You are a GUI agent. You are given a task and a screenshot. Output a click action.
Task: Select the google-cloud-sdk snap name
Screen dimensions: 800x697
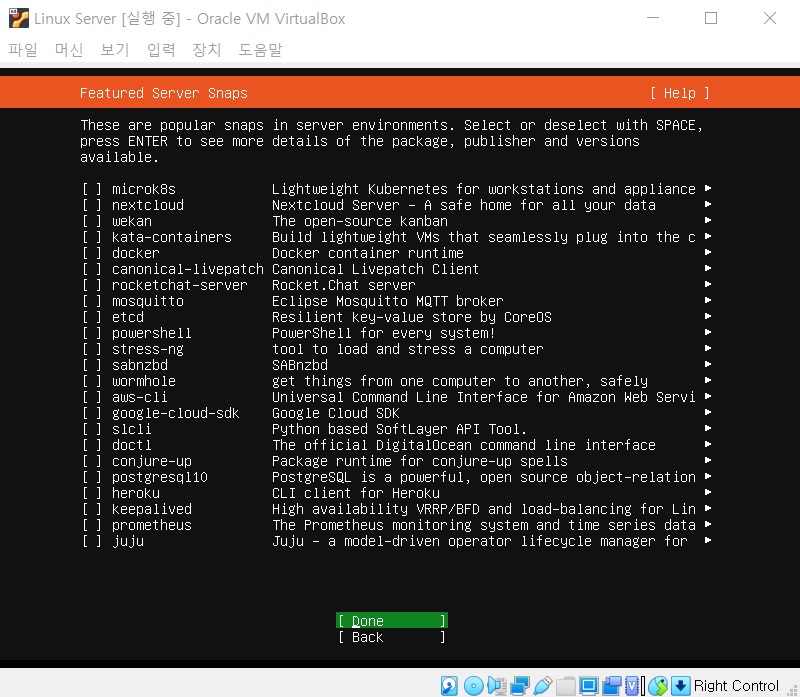176,413
